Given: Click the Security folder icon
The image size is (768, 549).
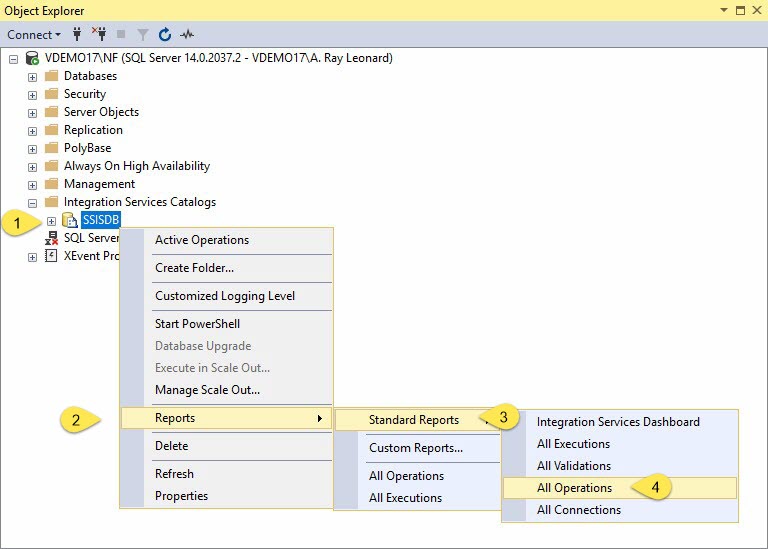Looking at the screenshot, I should [x=51, y=94].
